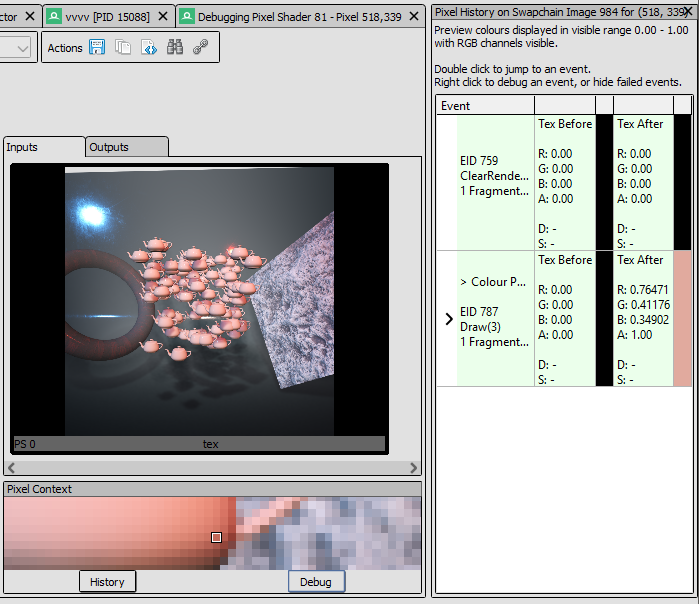Open the shader code file icon
699x604 pixels.
pos(149,47)
